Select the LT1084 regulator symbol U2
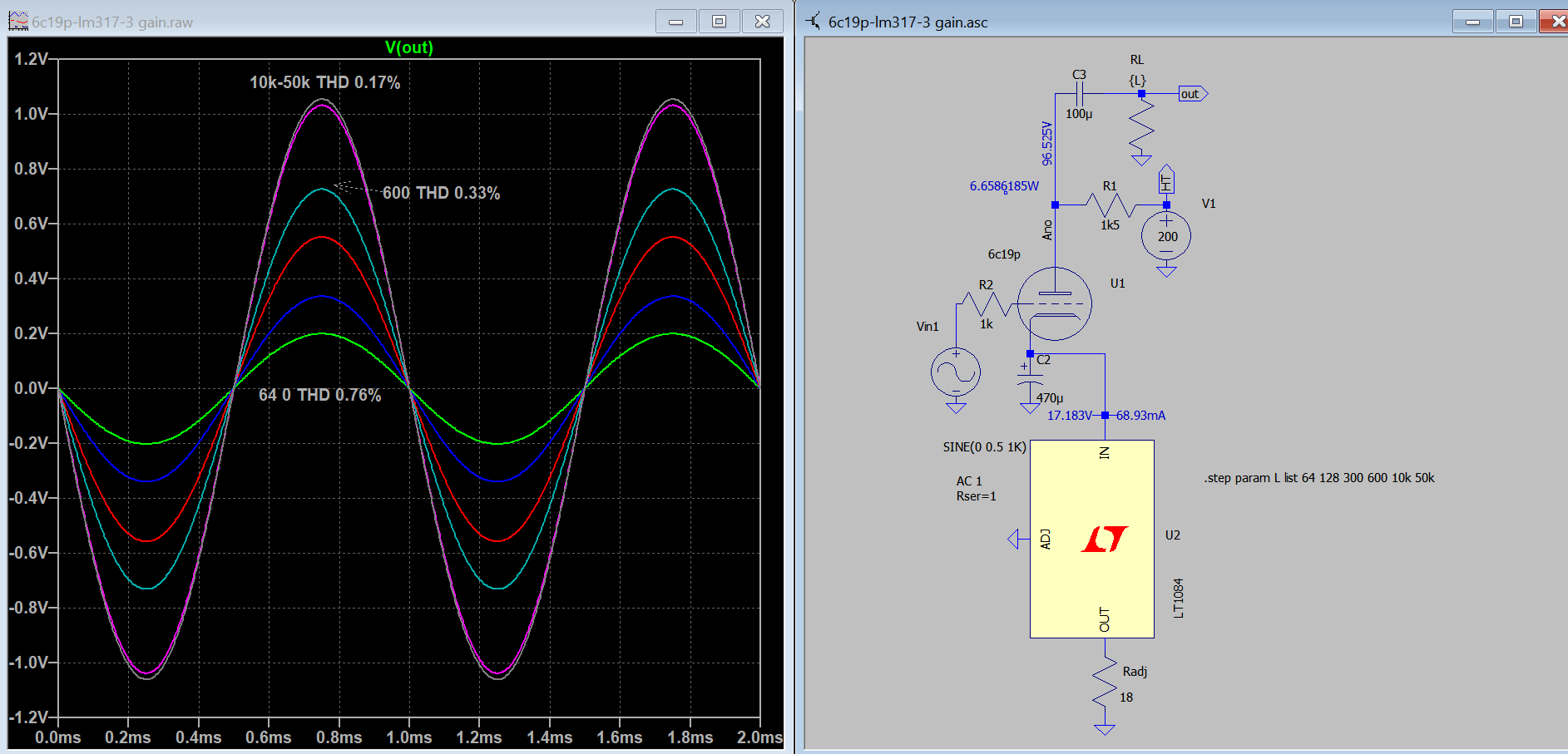 point(1091,539)
